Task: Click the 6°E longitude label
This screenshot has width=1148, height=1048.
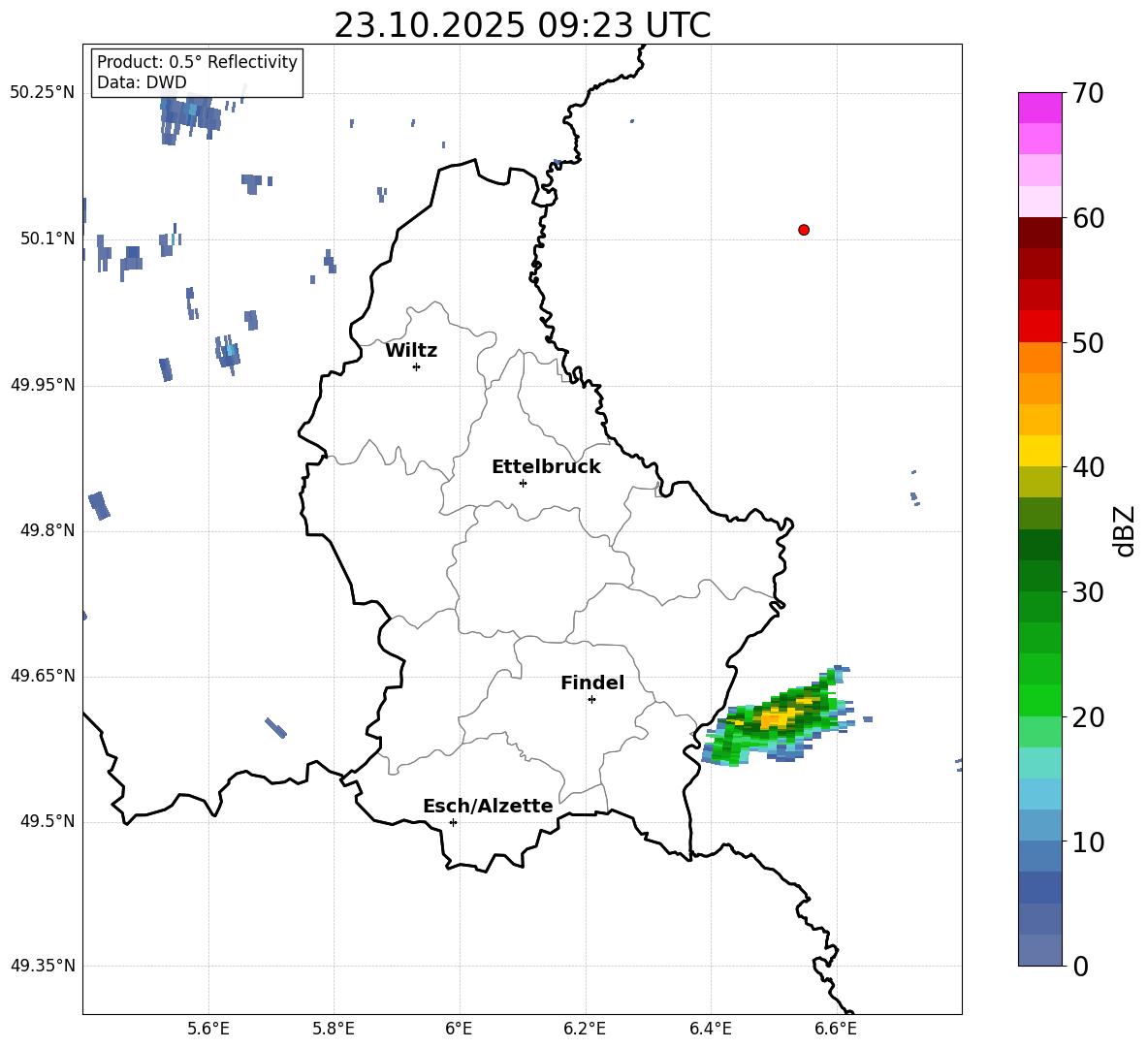Action: click(x=459, y=1029)
